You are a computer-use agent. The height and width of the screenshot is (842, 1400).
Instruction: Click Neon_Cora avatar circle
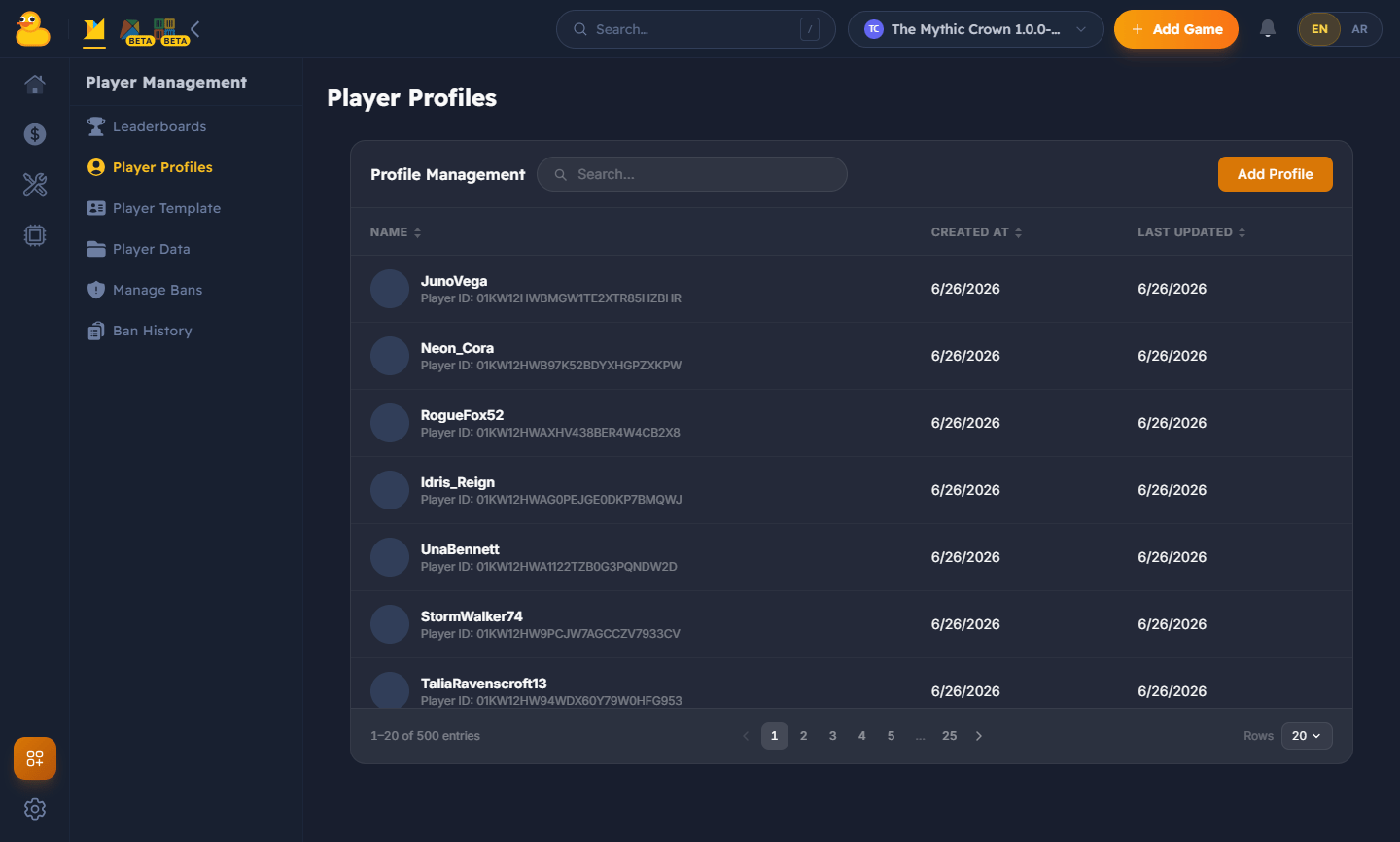coord(390,356)
